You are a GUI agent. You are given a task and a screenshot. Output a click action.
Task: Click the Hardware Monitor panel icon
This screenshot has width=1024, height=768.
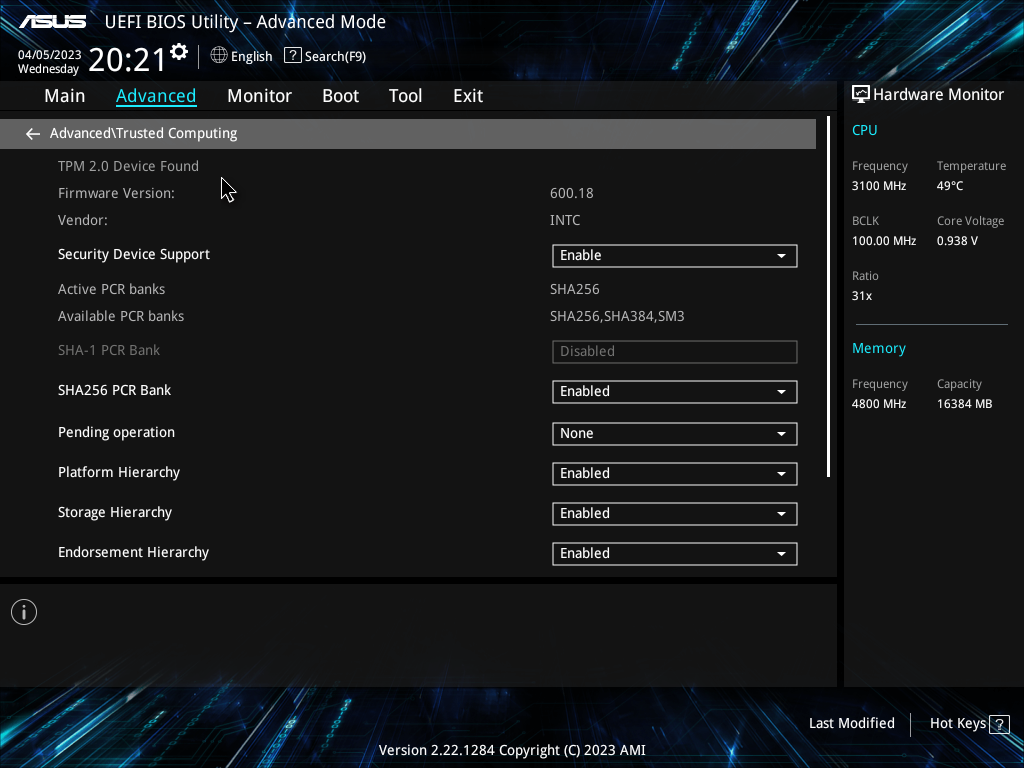coord(860,94)
